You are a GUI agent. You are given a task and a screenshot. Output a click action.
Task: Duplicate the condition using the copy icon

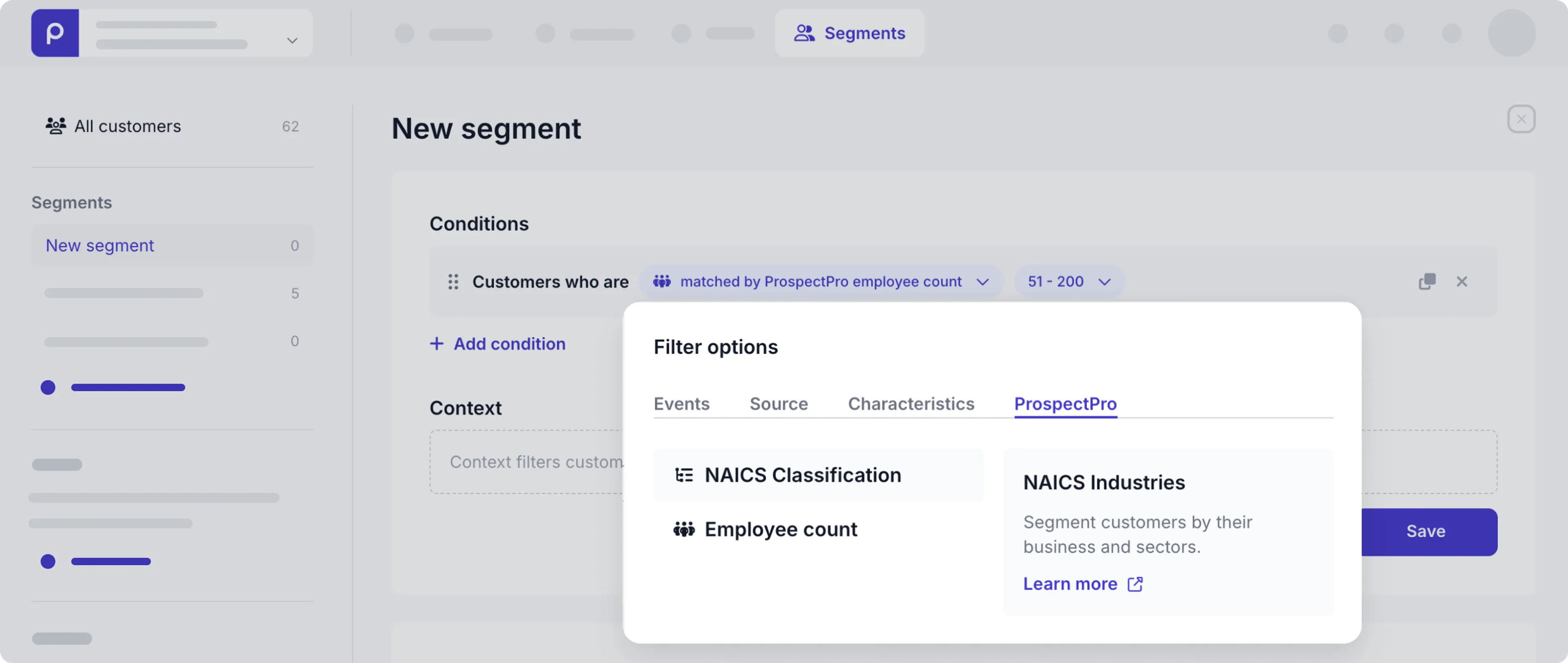[x=1427, y=281]
